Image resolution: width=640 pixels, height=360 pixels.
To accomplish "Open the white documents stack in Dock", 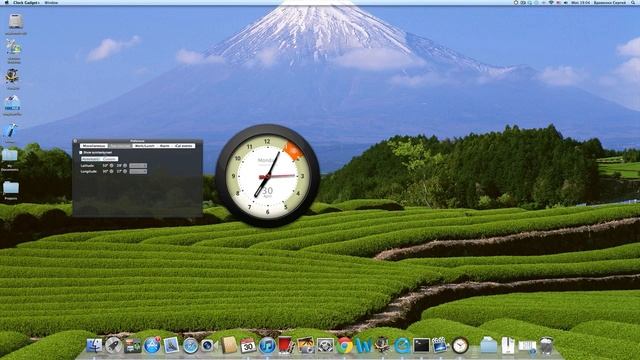I will [508, 345].
